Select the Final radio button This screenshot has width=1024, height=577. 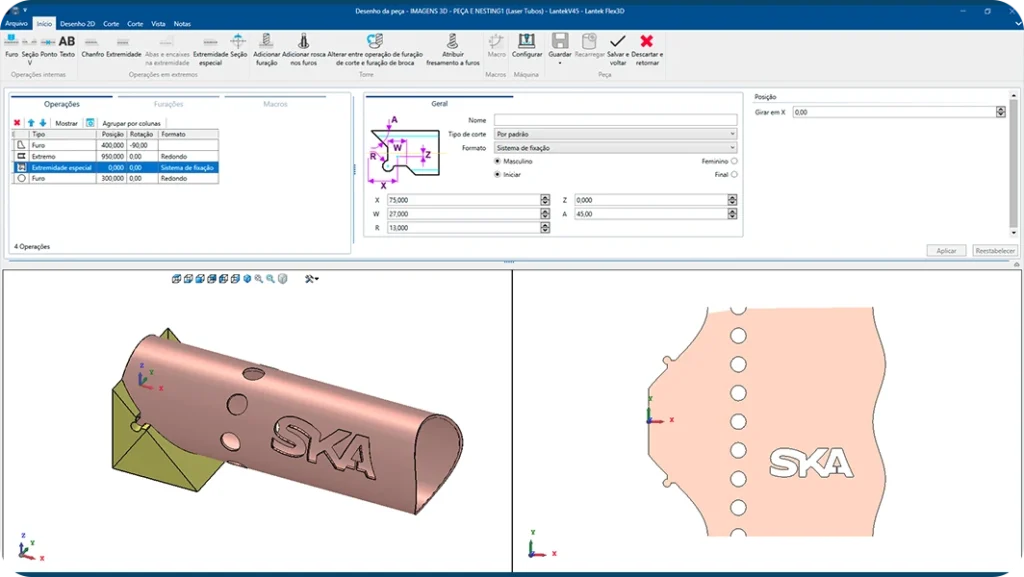pos(734,174)
